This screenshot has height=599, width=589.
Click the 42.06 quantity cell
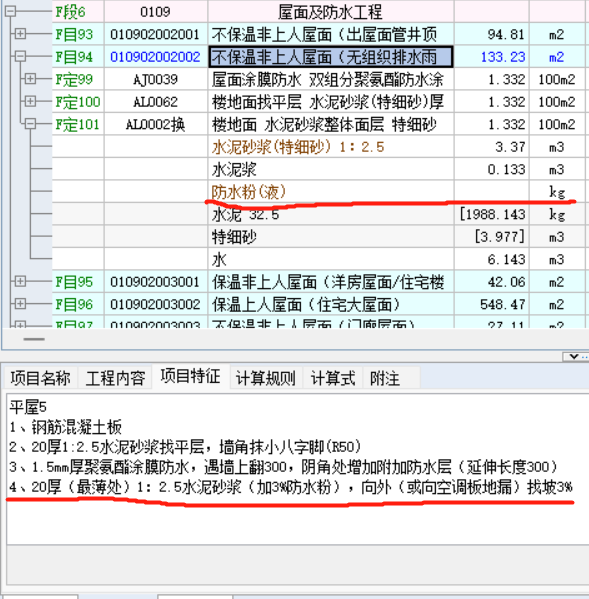(492, 282)
